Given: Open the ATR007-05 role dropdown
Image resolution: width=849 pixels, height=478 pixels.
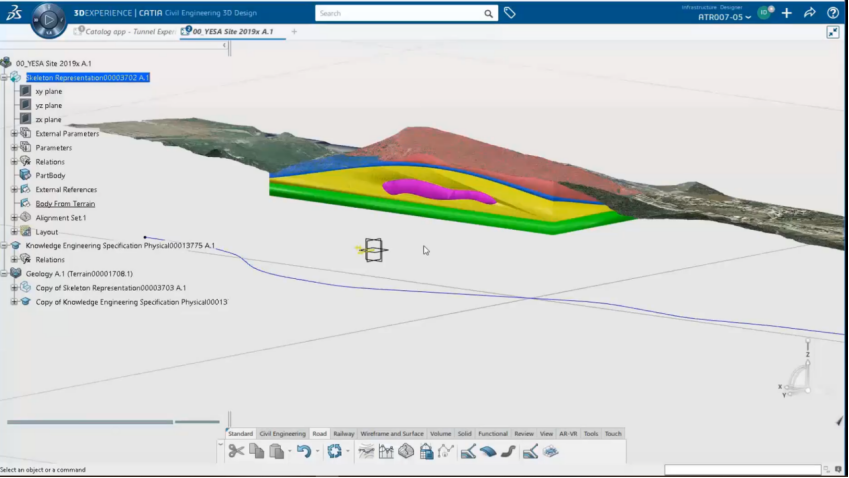Looking at the screenshot, I should point(725,17).
